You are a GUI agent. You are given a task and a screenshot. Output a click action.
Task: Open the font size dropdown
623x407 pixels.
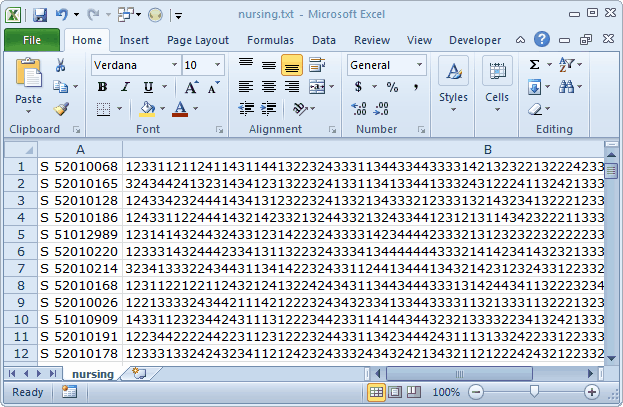coord(216,65)
